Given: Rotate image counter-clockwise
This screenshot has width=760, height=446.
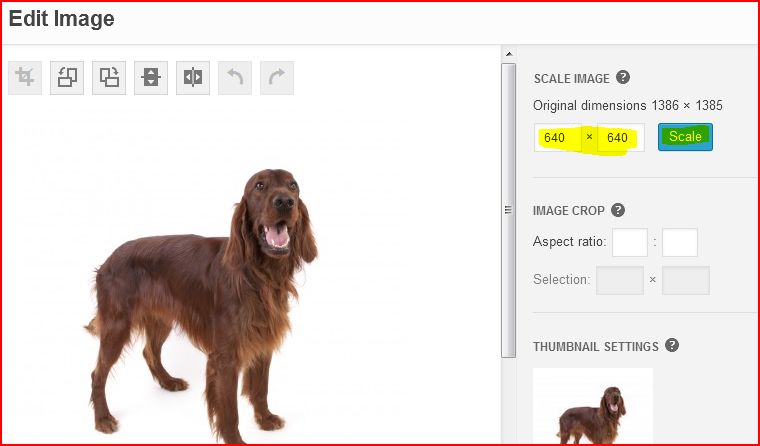Looking at the screenshot, I should [x=67, y=78].
